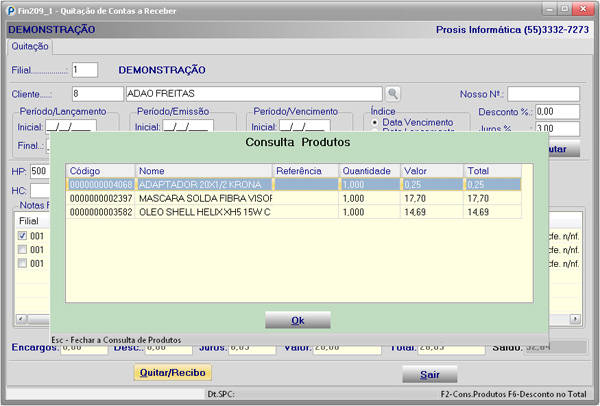Image resolution: width=600 pixels, height=406 pixels.
Task: Check the third 001 row checkbox
Action: click(23, 263)
